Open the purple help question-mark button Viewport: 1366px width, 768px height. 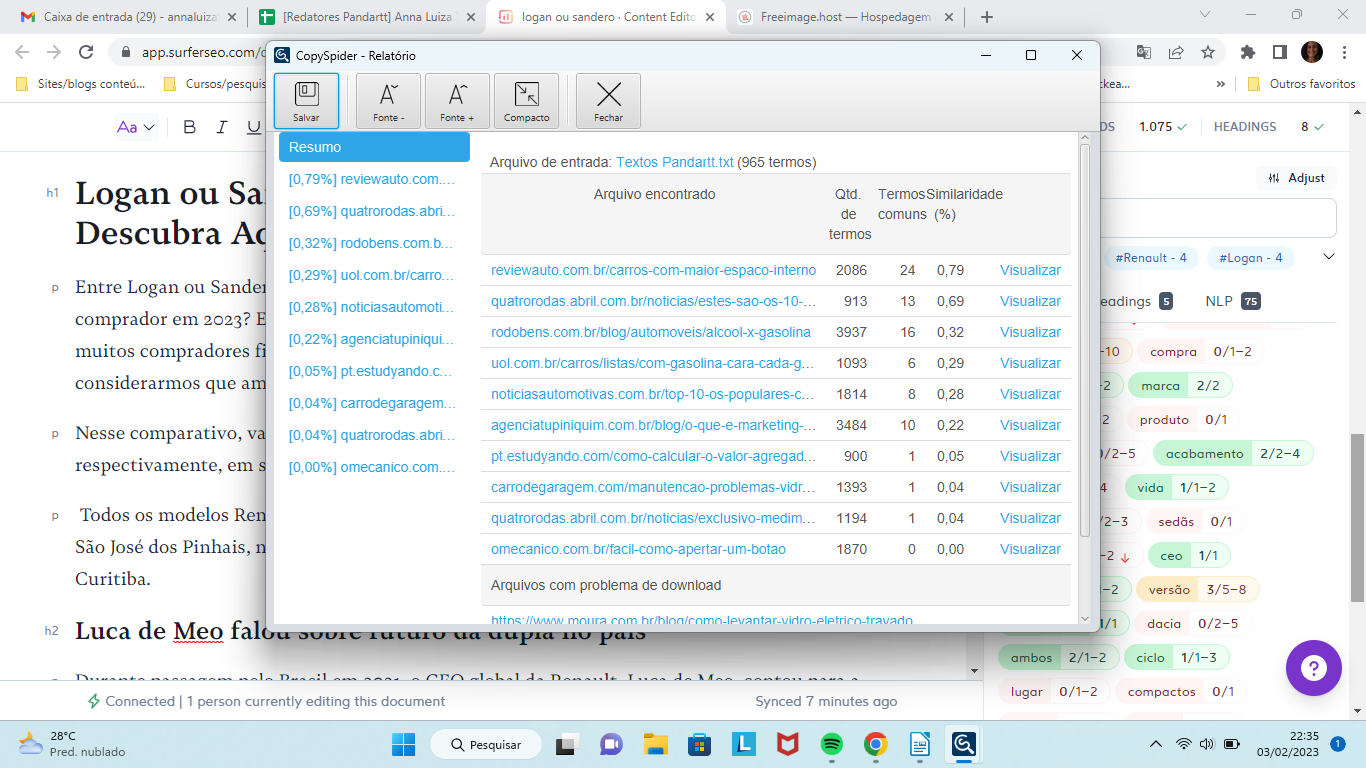(1314, 668)
